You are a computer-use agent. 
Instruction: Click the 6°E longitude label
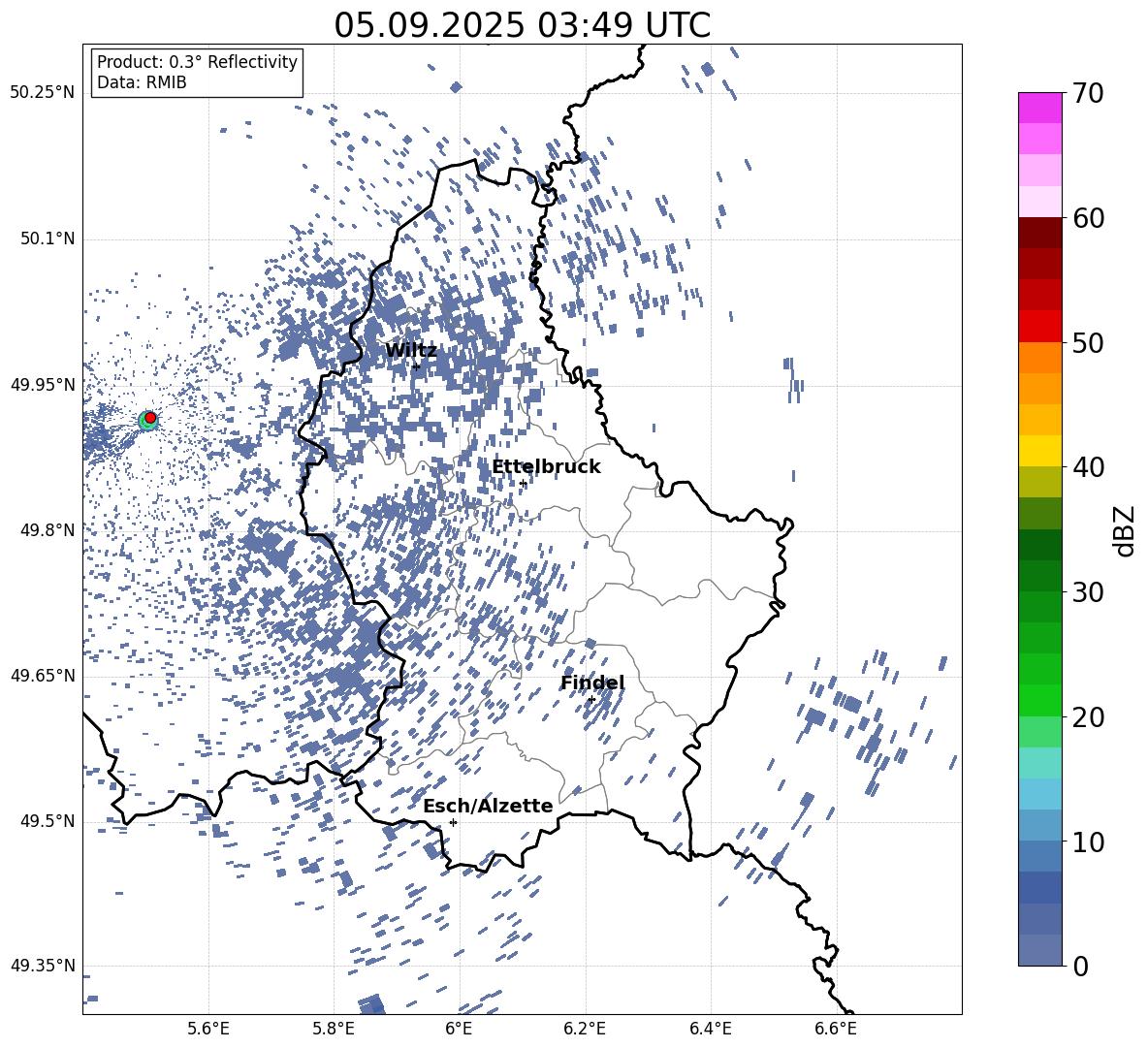[459, 1029]
